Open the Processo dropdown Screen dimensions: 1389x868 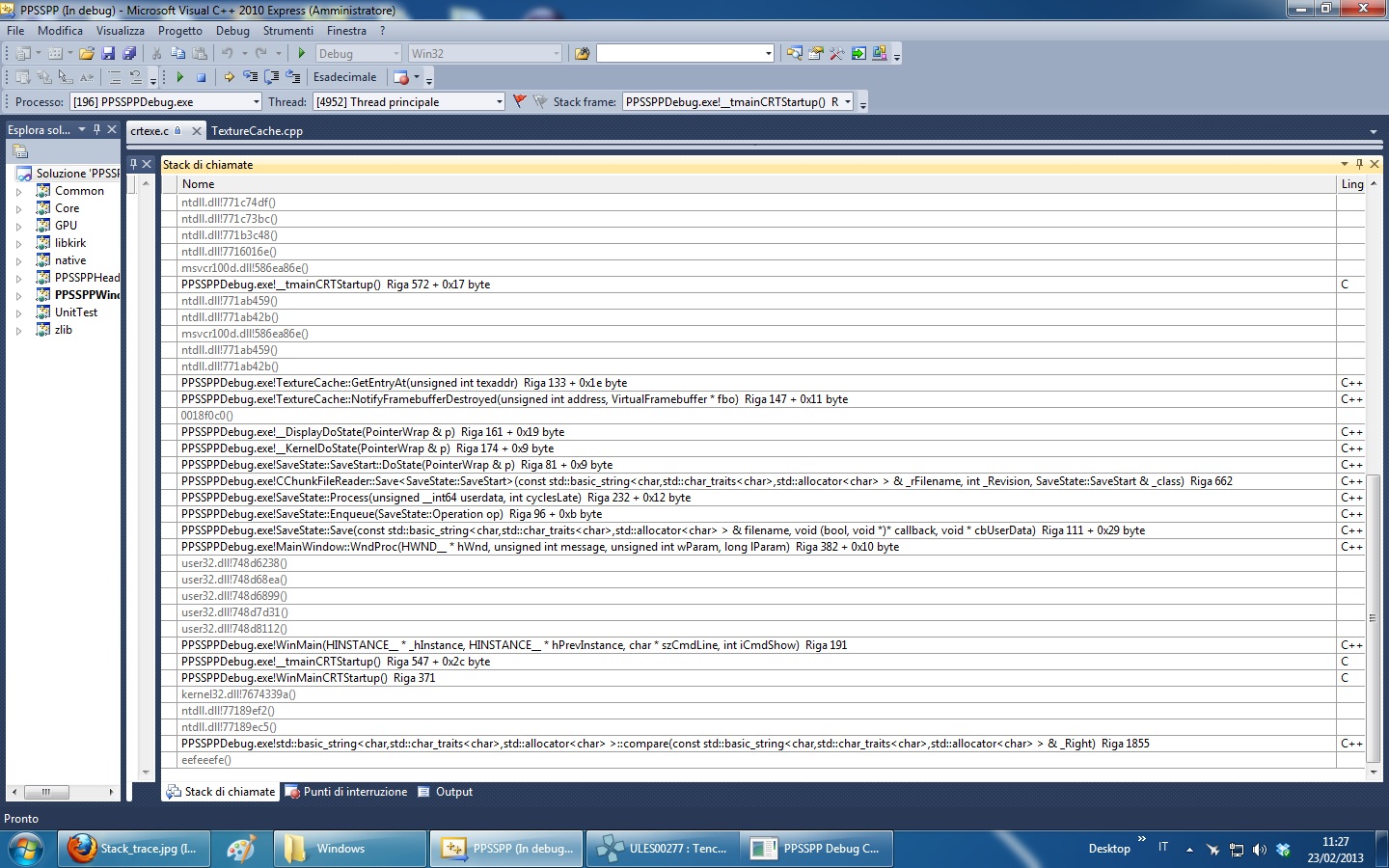coord(257,102)
